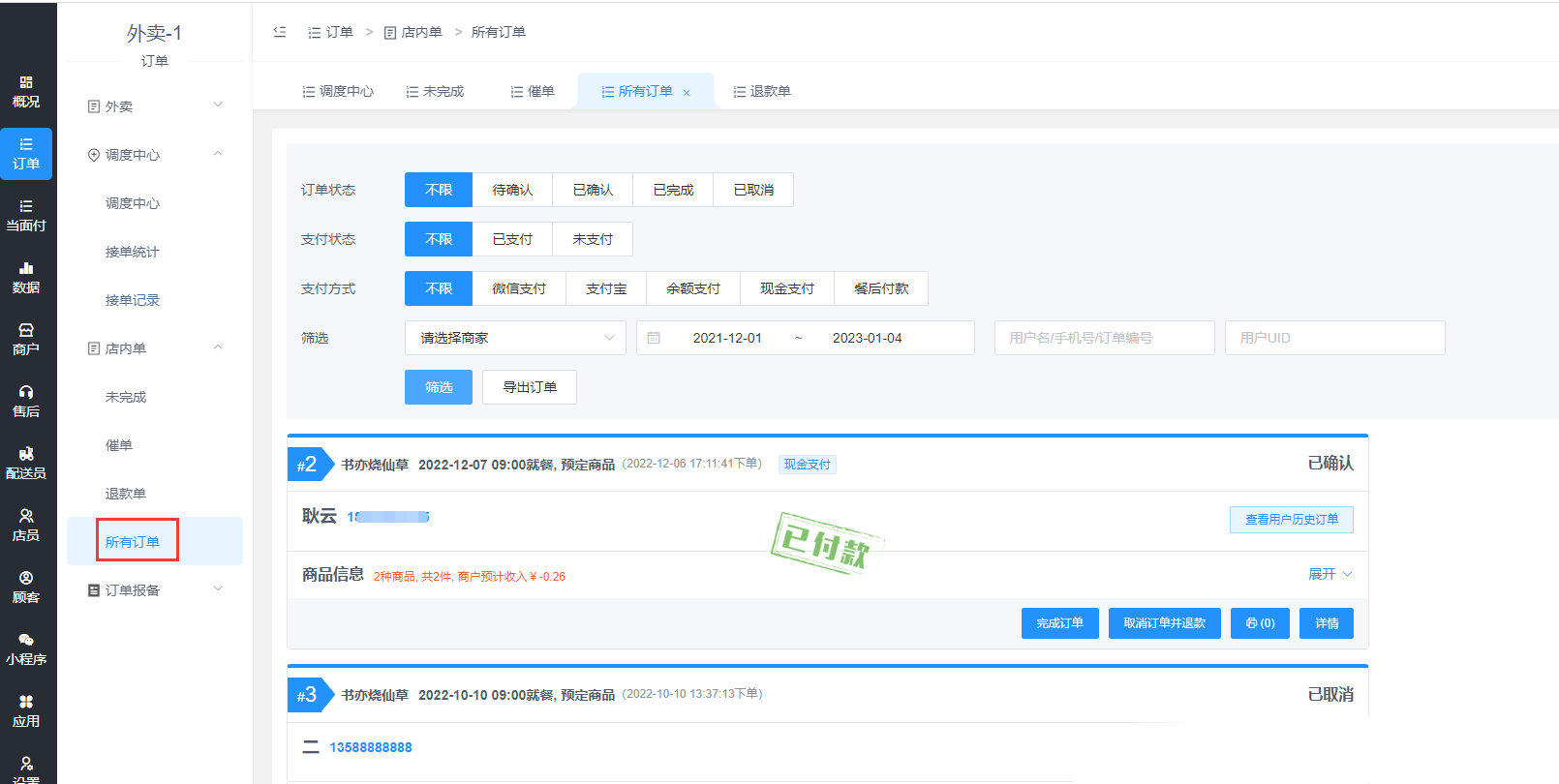Filter payment status by 未支付

point(593,239)
